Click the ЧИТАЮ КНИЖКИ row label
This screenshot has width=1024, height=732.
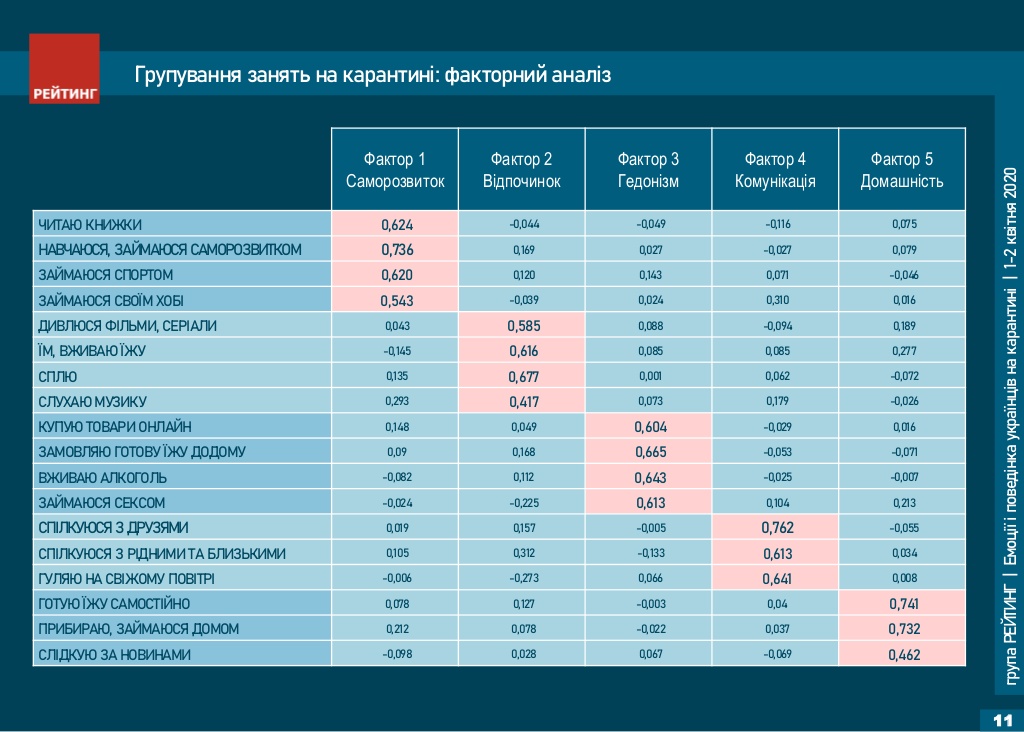(x=90, y=224)
